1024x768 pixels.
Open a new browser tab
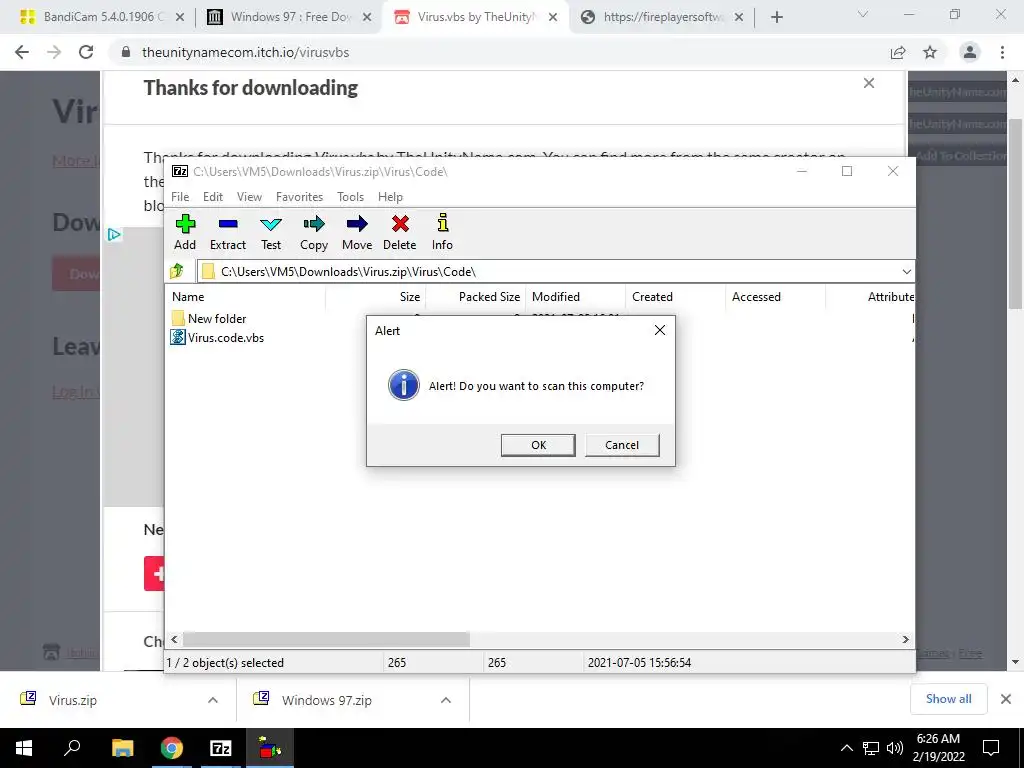point(776,17)
